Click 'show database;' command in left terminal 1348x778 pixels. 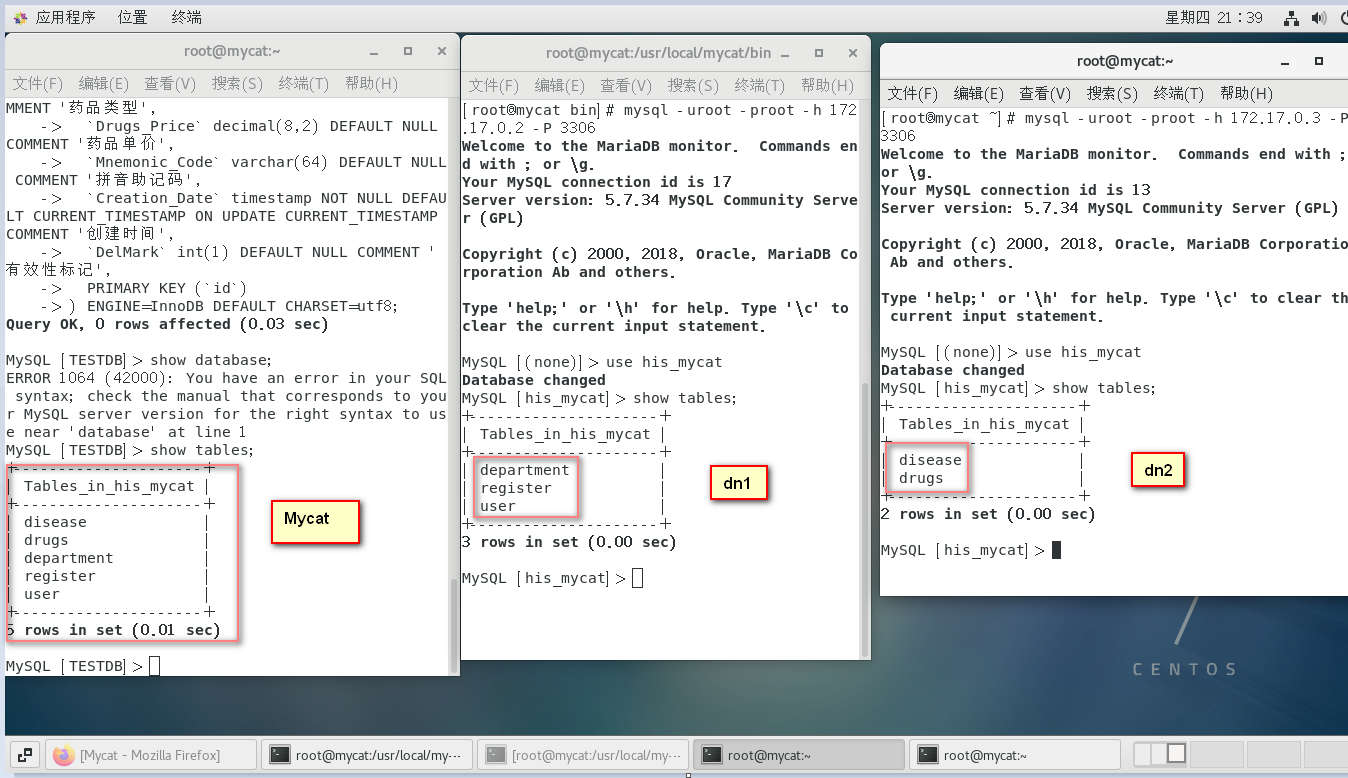[211, 360]
